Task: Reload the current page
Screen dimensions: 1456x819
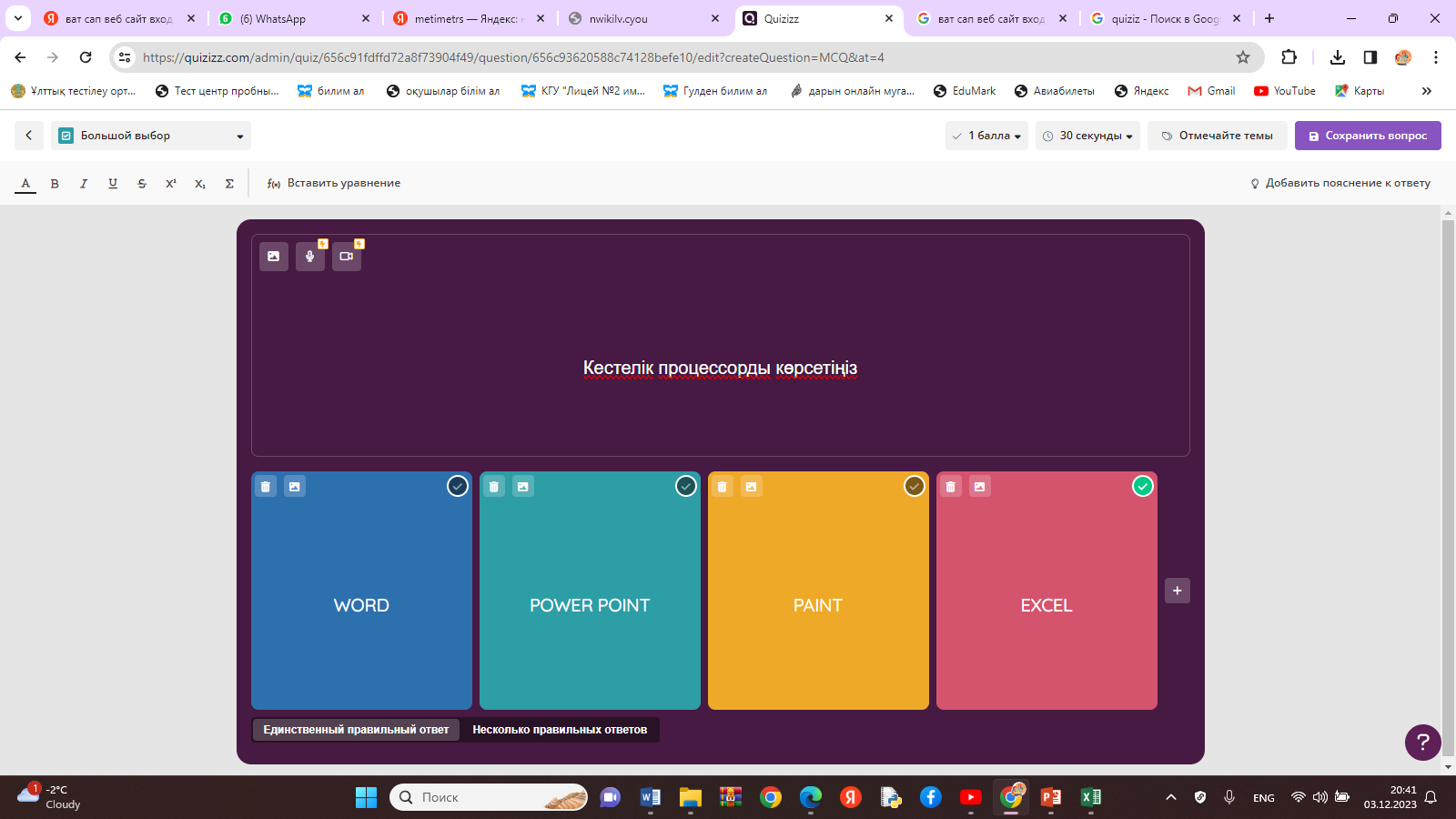Action: coord(86,57)
